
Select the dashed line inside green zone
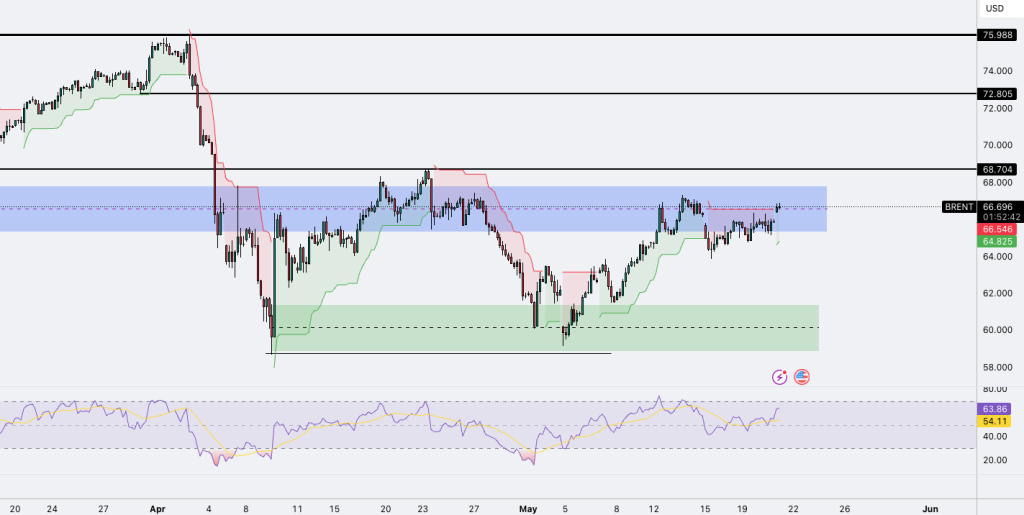click(546, 328)
